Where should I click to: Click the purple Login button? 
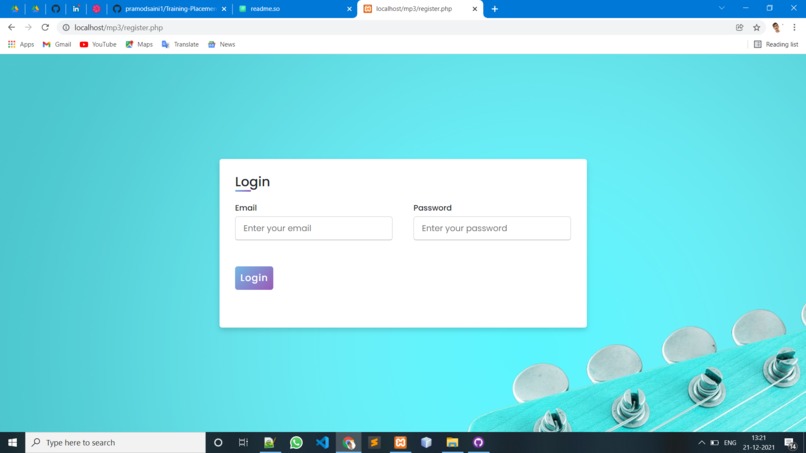pyautogui.click(x=254, y=278)
